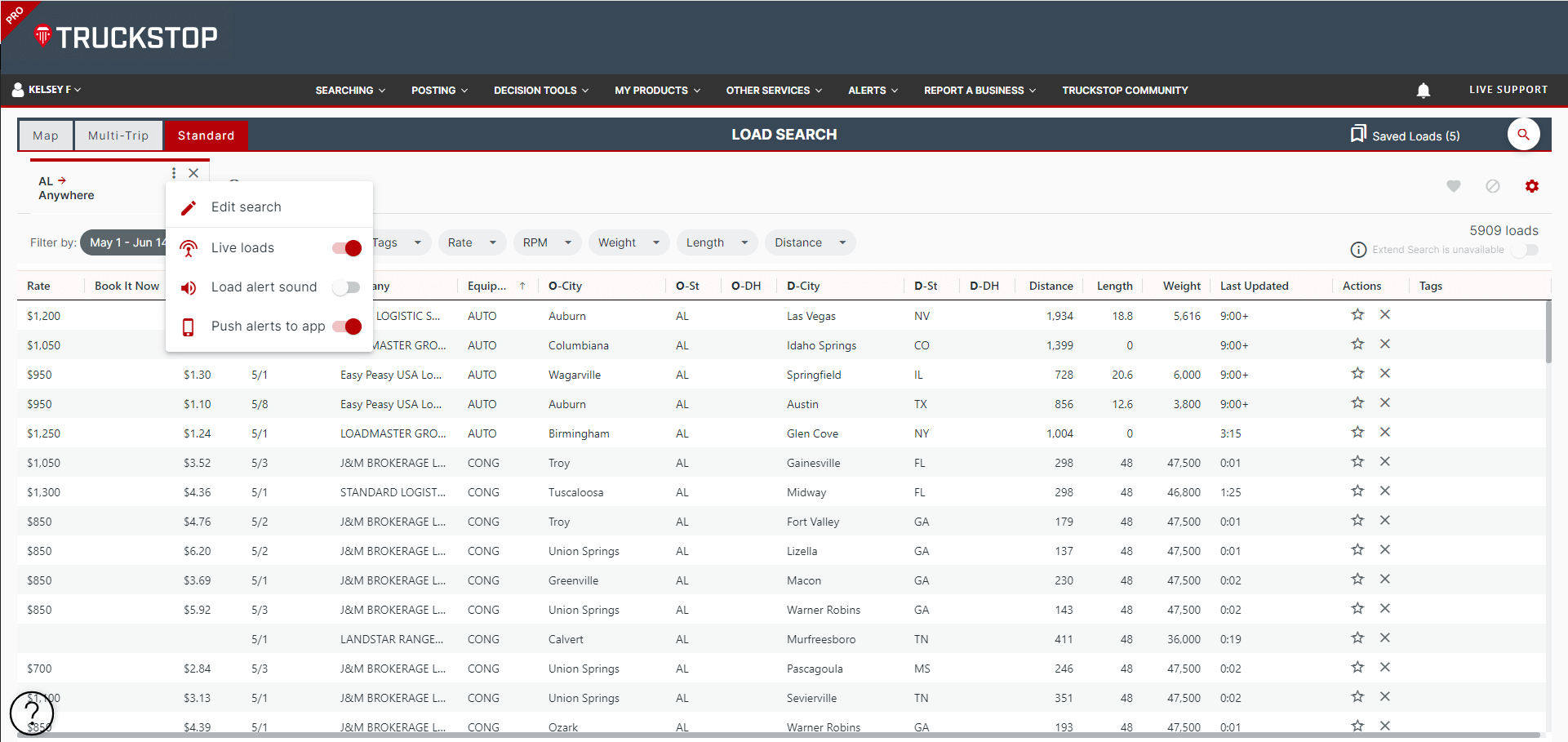1568x742 pixels.
Task: Click the Truckstop logo
Action: (x=126, y=37)
